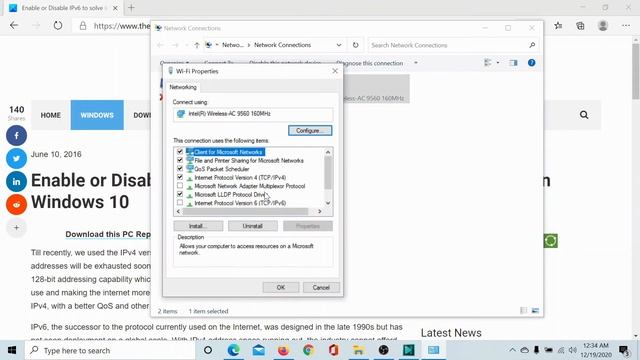Screen dimensions: 640x360
Task: Open Edge Collections icon
Action: [580, 26]
